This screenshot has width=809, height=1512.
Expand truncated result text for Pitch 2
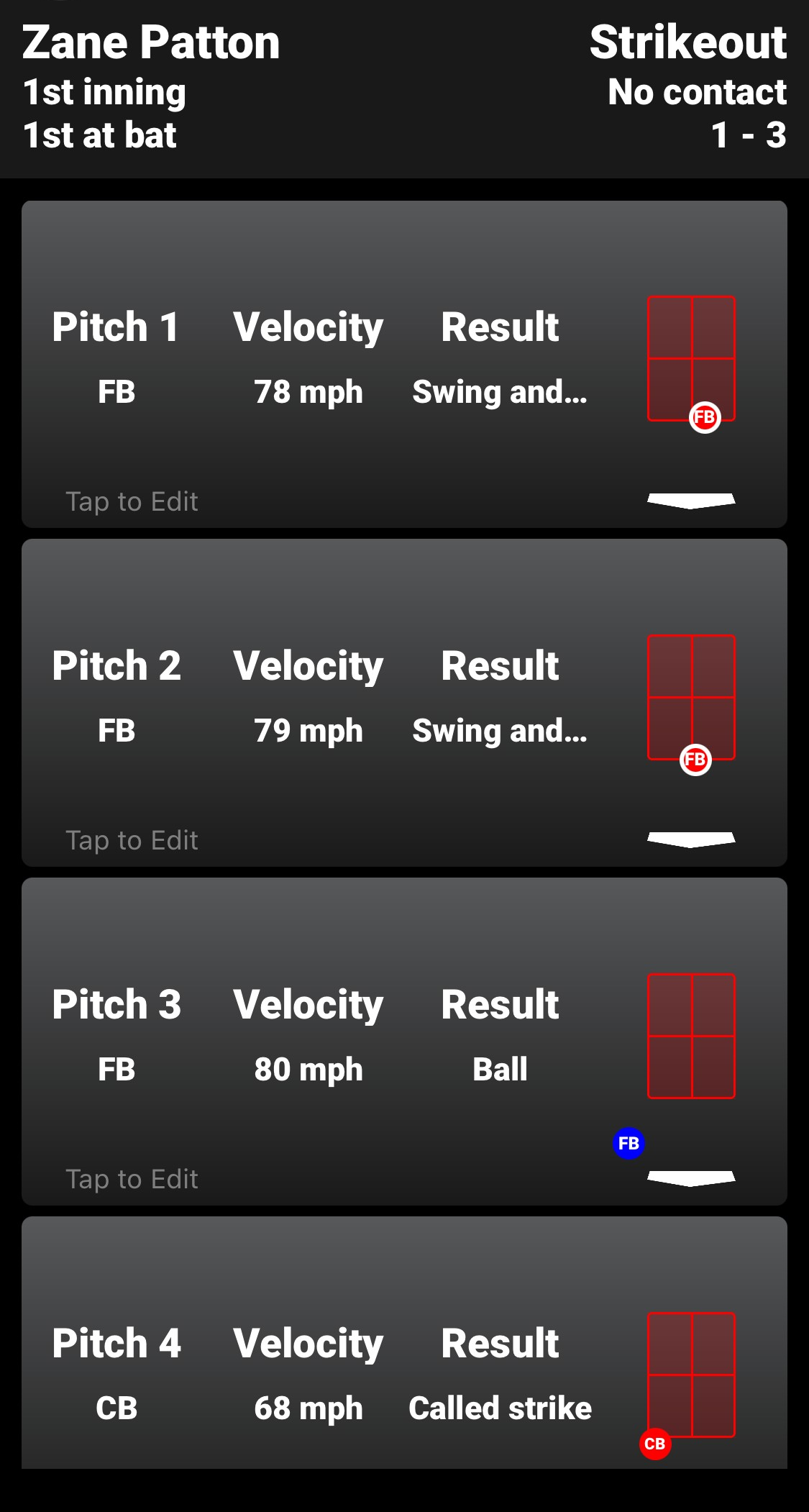pos(500,732)
